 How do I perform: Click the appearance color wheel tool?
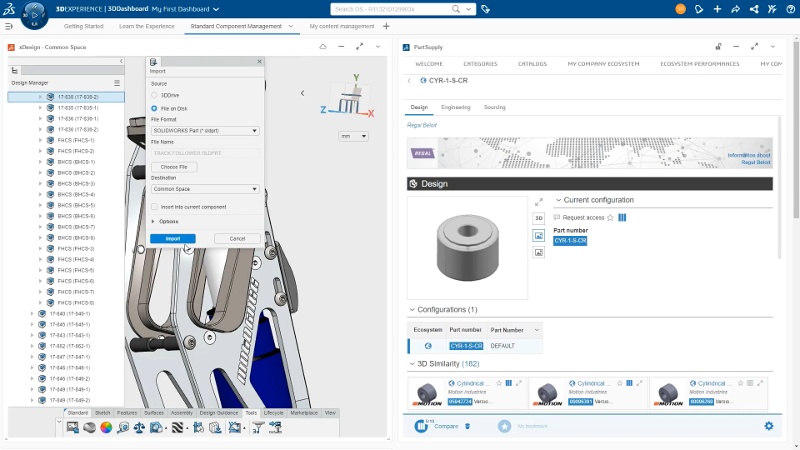106,428
